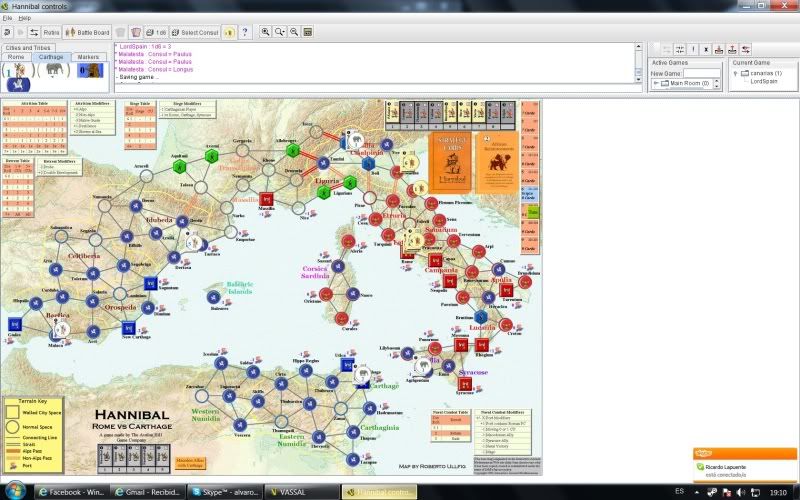This screenshot has height=500, width=800.
Task: Switch to VASSAL window in taskbar
Action: pos(302,492)
